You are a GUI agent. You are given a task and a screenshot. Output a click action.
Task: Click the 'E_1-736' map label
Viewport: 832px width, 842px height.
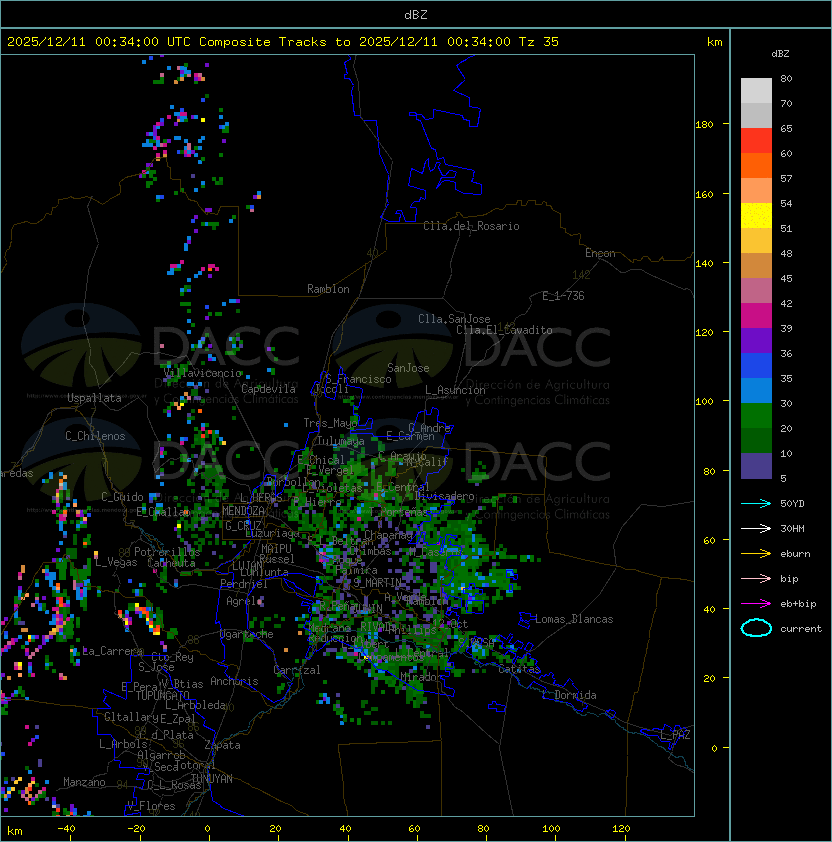563,296
